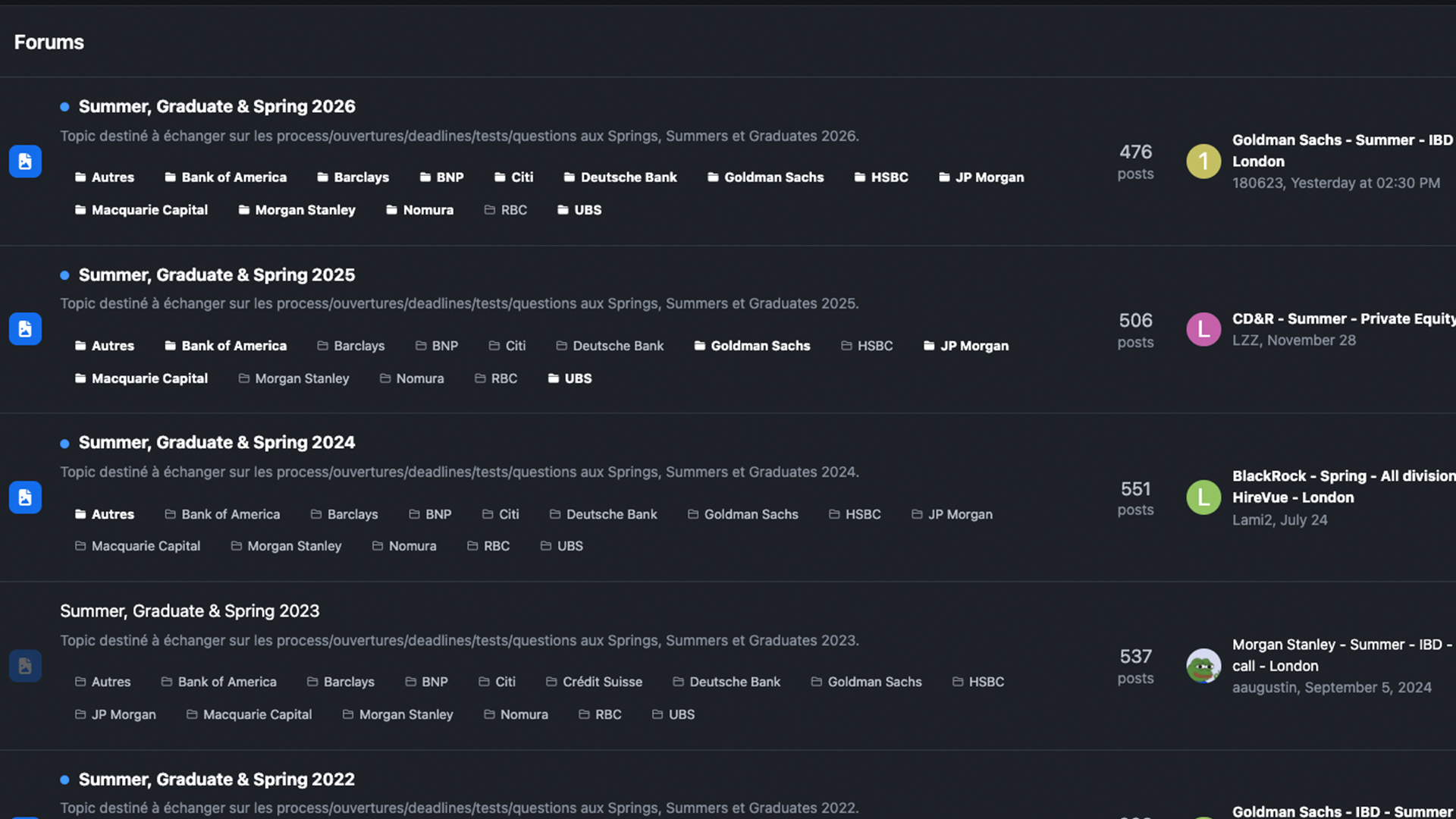The height and width of the screenshot is (819, 1456).
Task: Click the Pepe frog avatar of aaugustin
Action: (x=1203, y=666)
